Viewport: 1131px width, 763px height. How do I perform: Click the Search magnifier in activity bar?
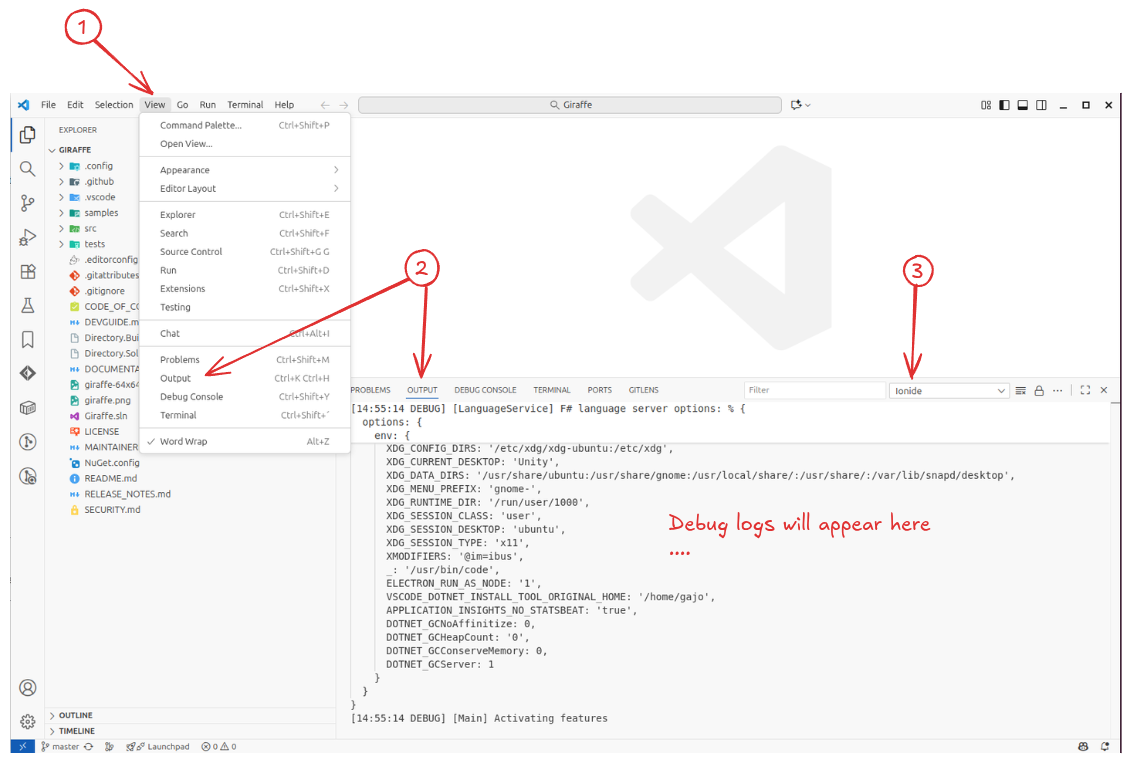click(28, 169)
